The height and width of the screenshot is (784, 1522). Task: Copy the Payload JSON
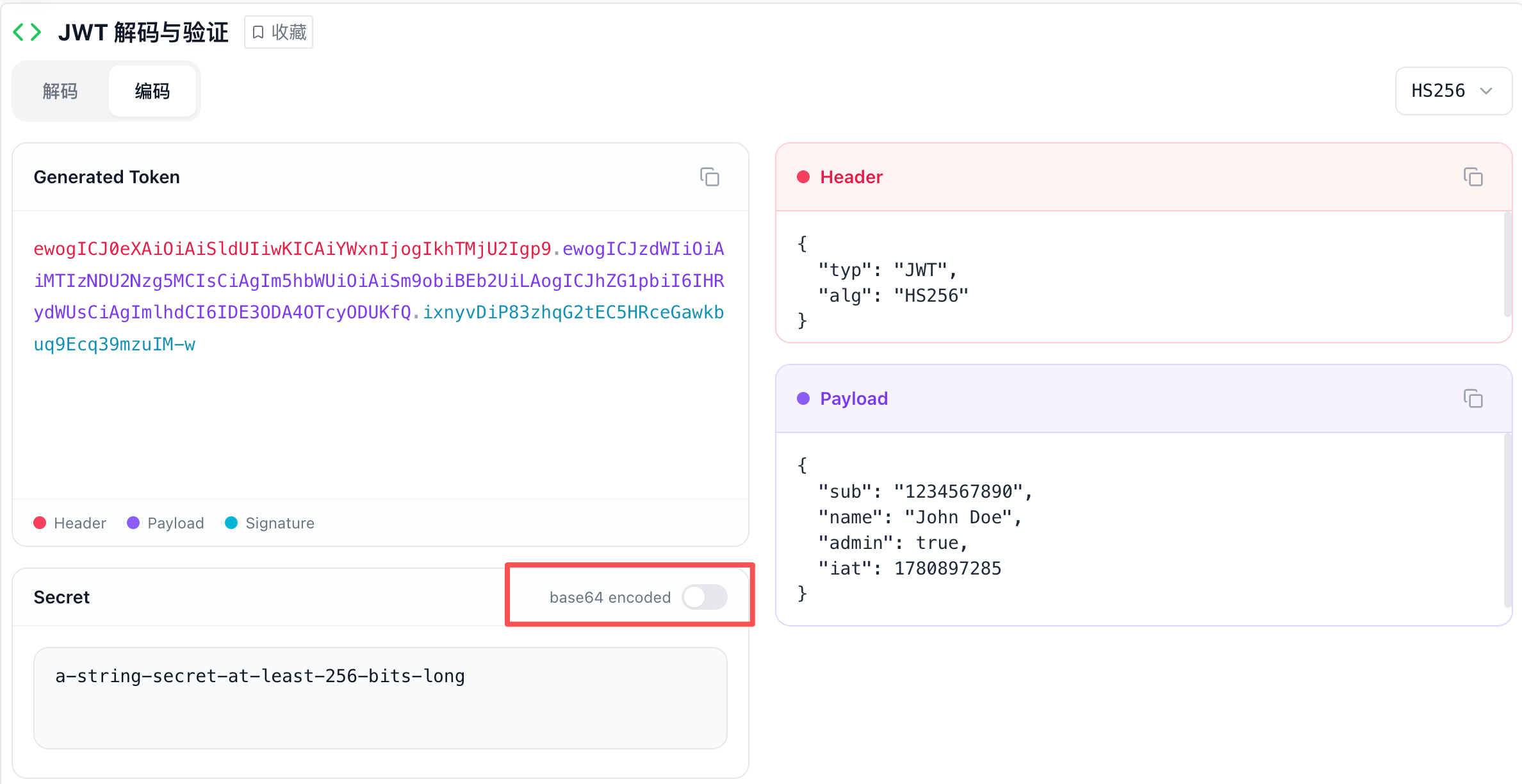[1473, 398]
